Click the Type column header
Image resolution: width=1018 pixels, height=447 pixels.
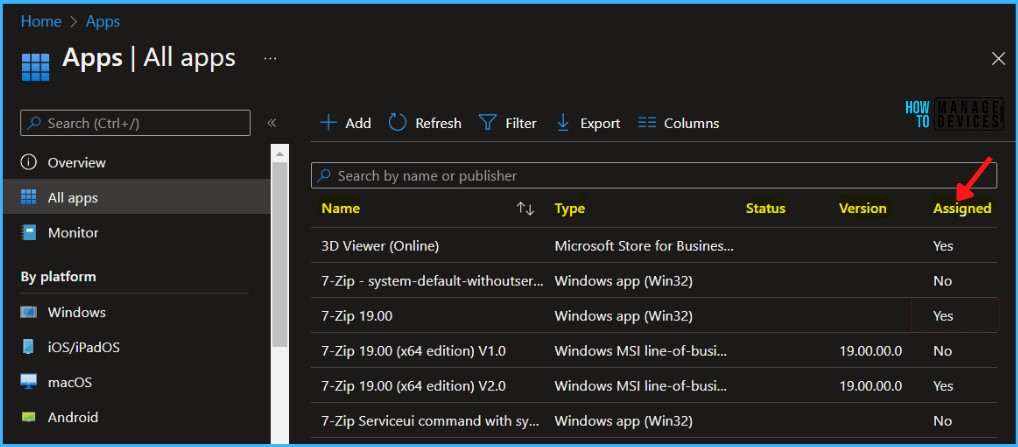(x=569, y=208)
